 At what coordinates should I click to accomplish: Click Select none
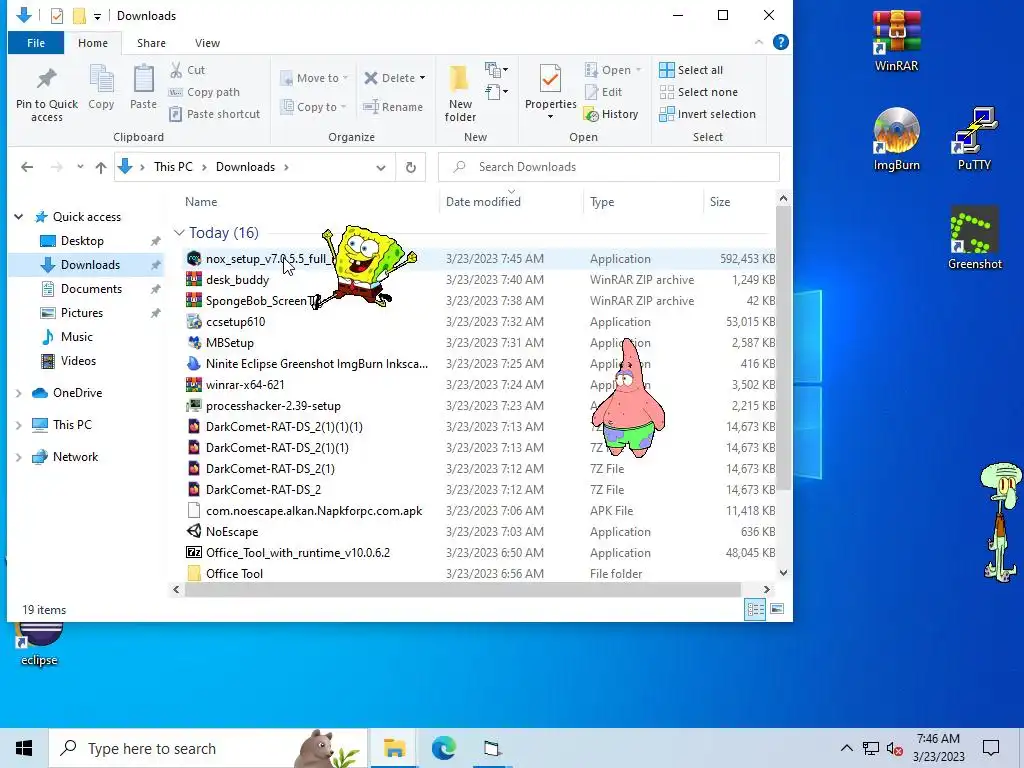(698, 92)
